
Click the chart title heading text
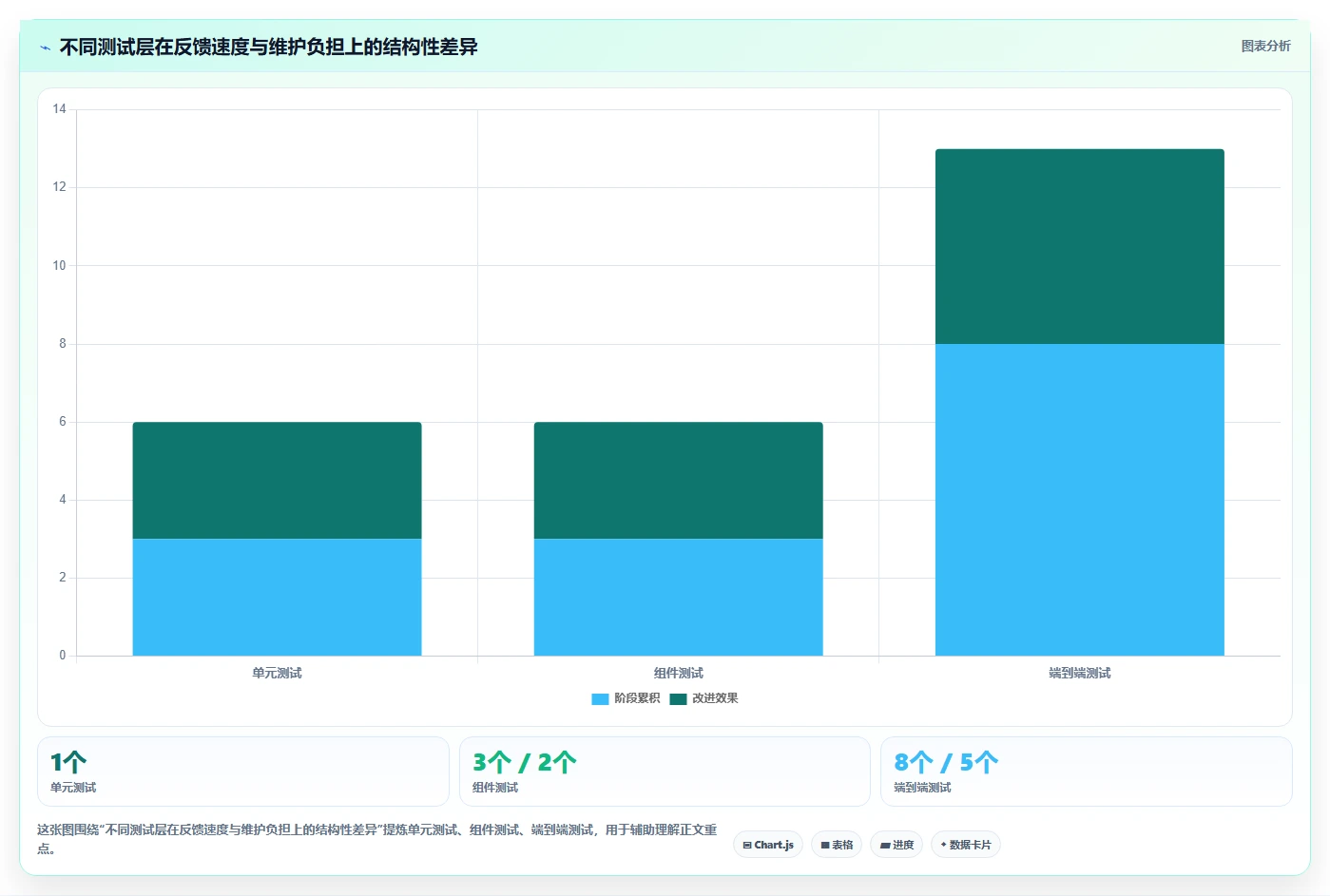(x=268, y=47)
